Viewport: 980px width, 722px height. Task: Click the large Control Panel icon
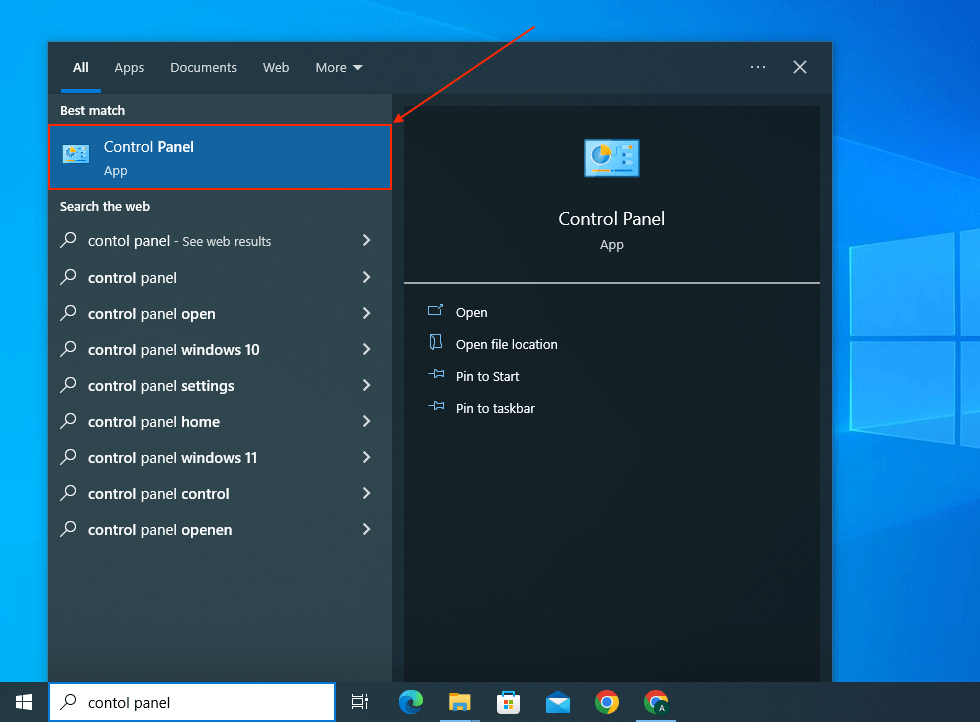click(x=611, y=158)
